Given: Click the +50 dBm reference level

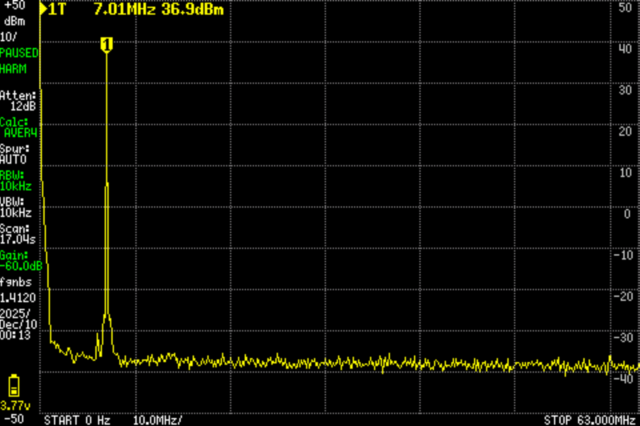Looking at the screenshot, I should [14, 11].
